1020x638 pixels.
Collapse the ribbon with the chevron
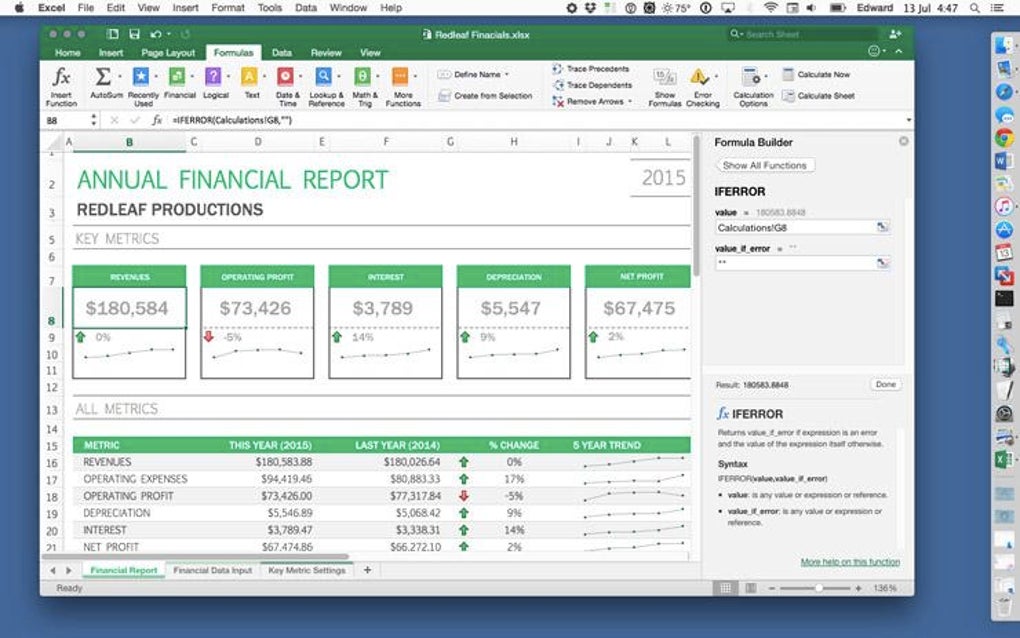tap(898, 51)
